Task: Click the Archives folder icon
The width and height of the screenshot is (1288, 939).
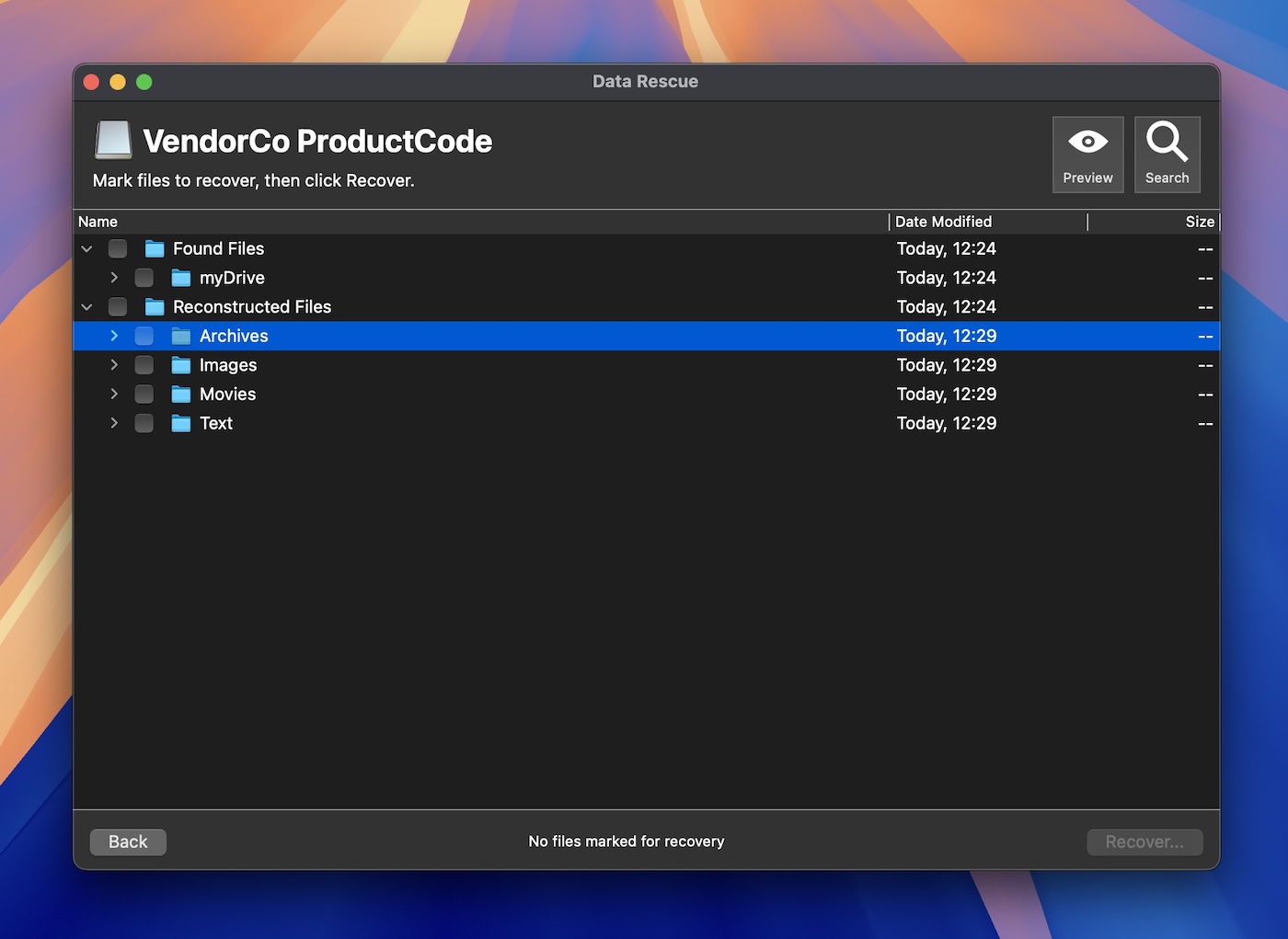Action: [x=179, y=336]
